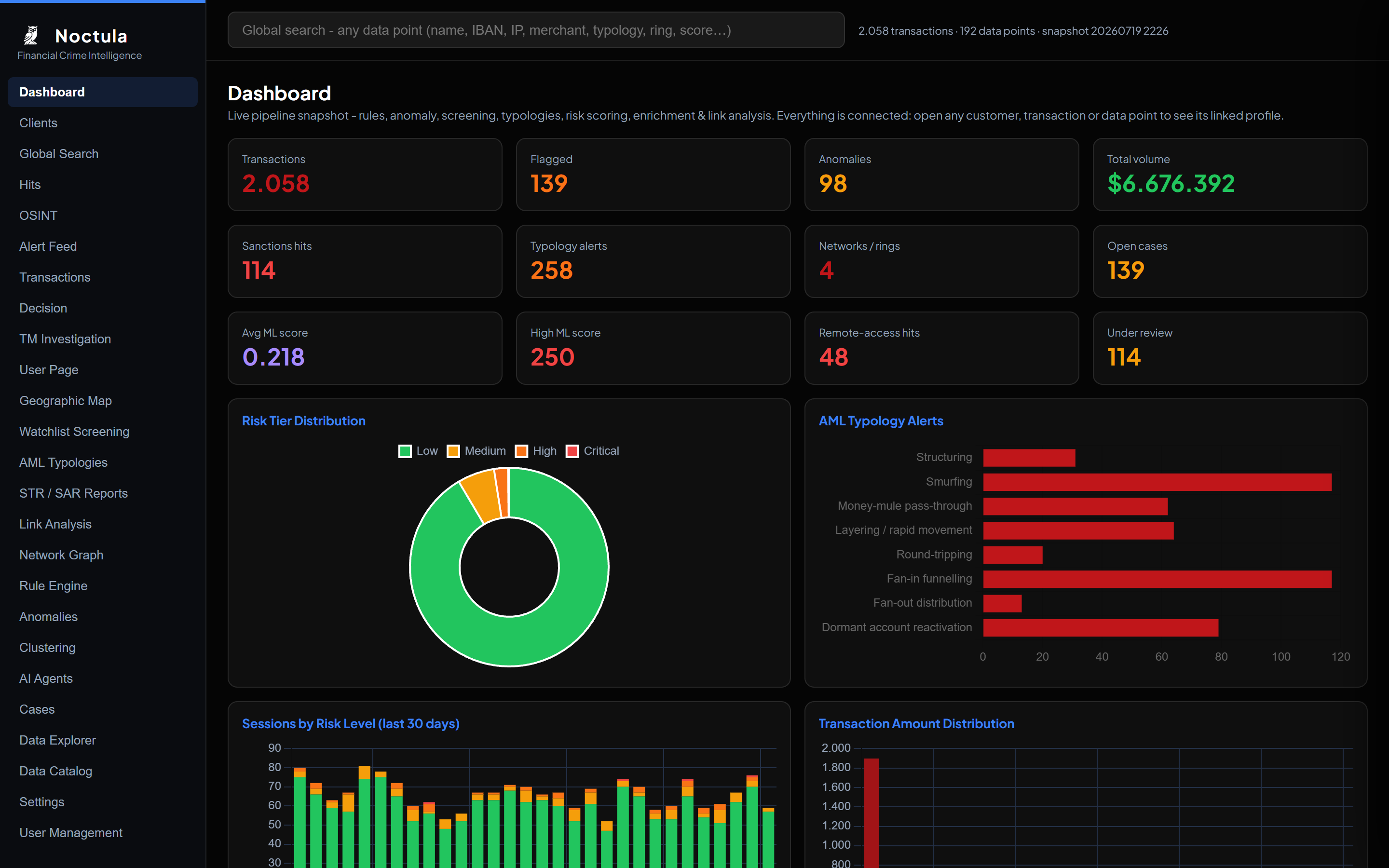
Task: Click the Fan-out distribution bar
Action: tap(1002, 603)
